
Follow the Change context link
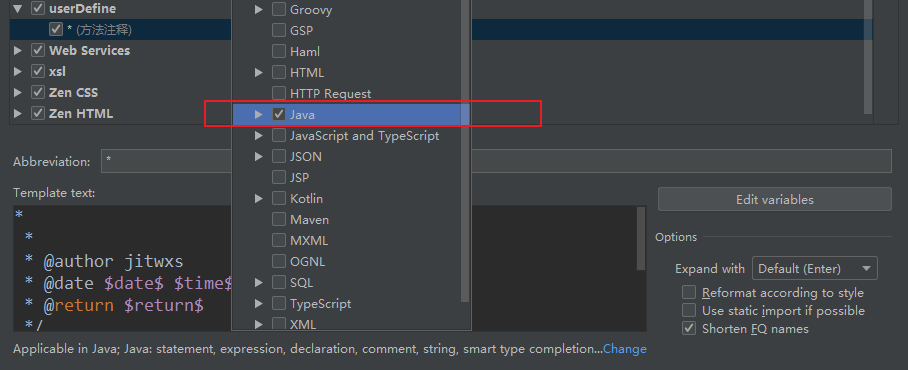(625, 349)
